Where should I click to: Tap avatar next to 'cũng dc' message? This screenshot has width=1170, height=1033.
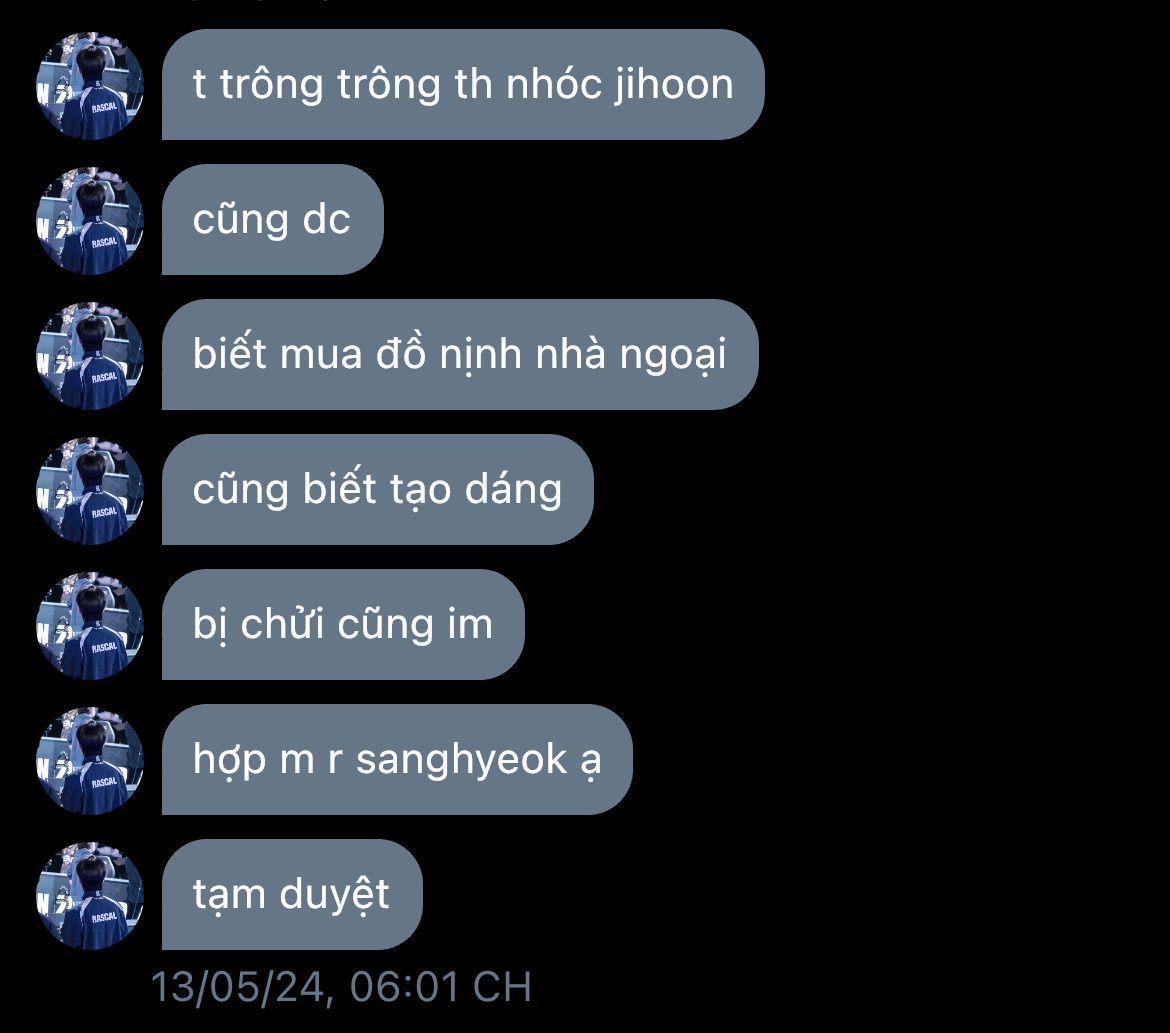pos(90,220)
